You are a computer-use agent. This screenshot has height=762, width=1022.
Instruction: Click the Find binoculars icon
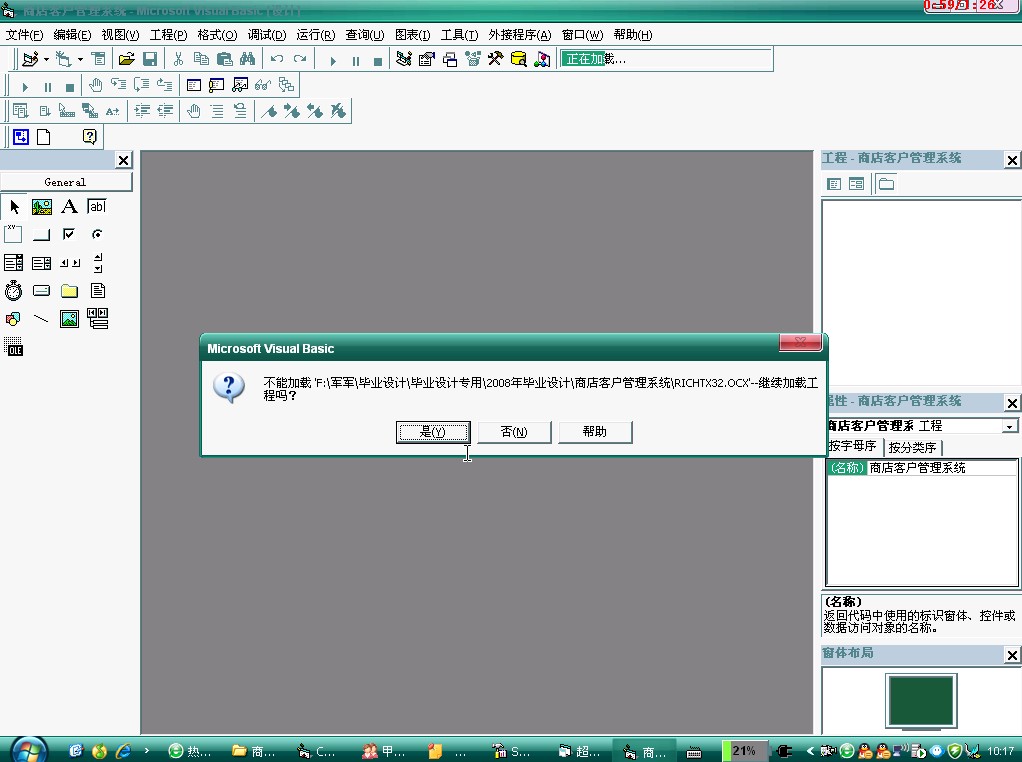pyautogui.click(x=248, y=59)
